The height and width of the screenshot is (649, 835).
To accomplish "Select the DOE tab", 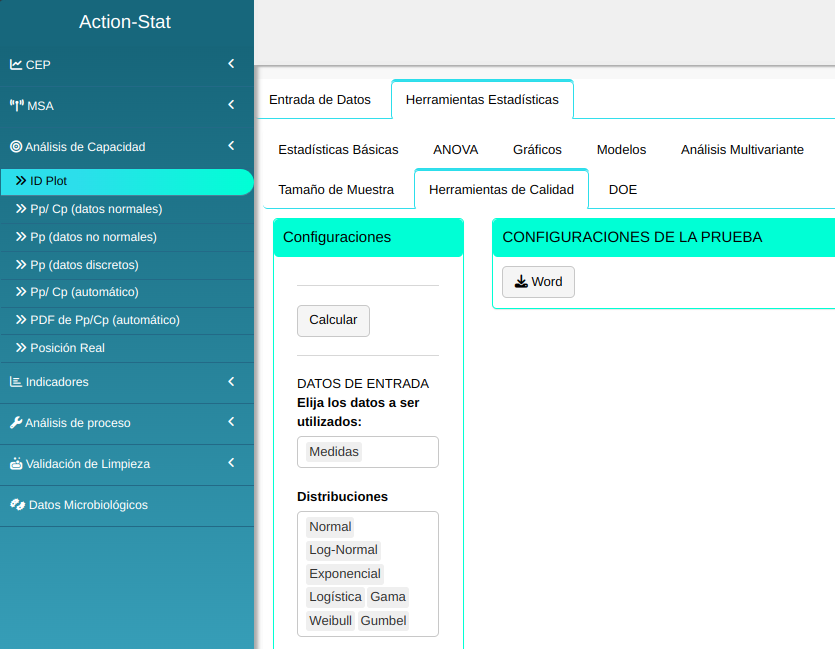I will [x=622, y=190].
